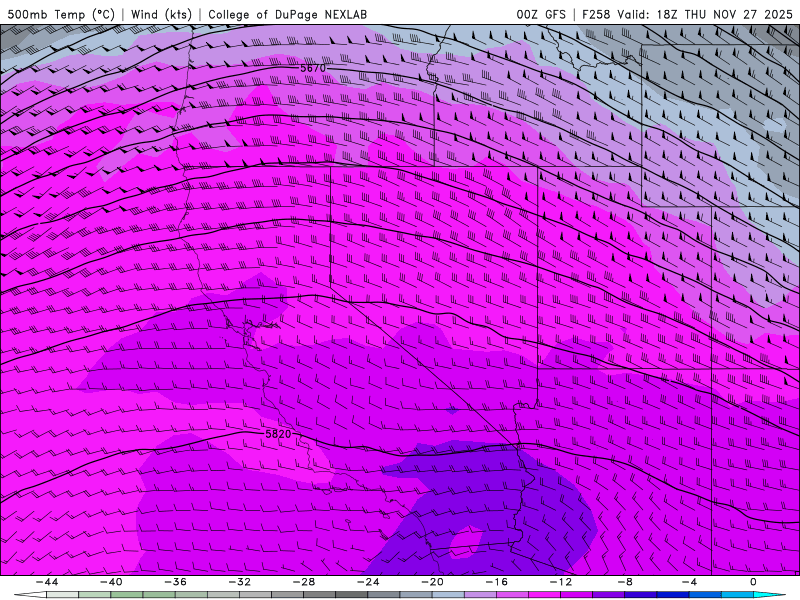Screen dimensions: 800x600
Task: Click the 5670 height contour label
Action: coord(313,68)
